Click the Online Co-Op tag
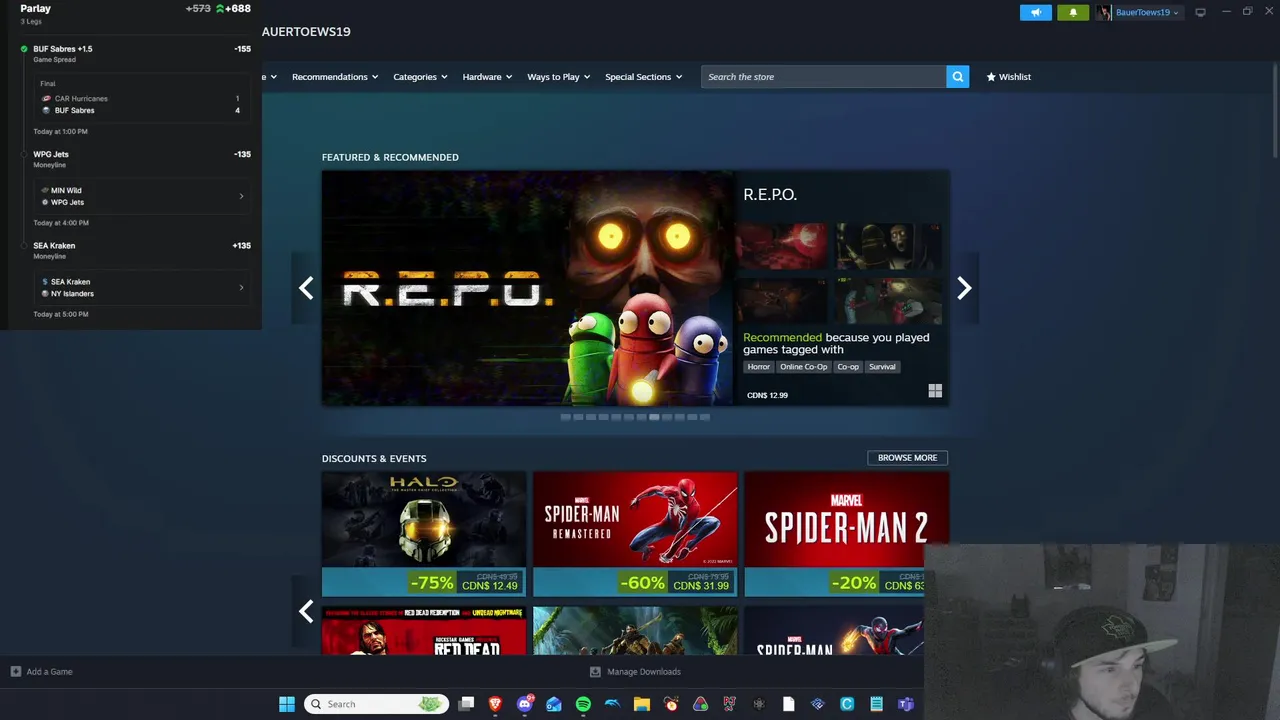The image size is (1280, 720). (804, 367)
